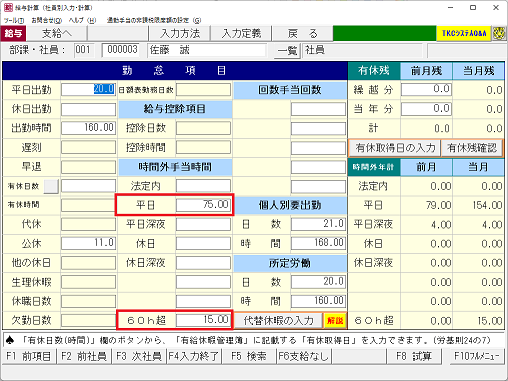
Task: Click the 入力方法 toolbar button
Action: 180,33
